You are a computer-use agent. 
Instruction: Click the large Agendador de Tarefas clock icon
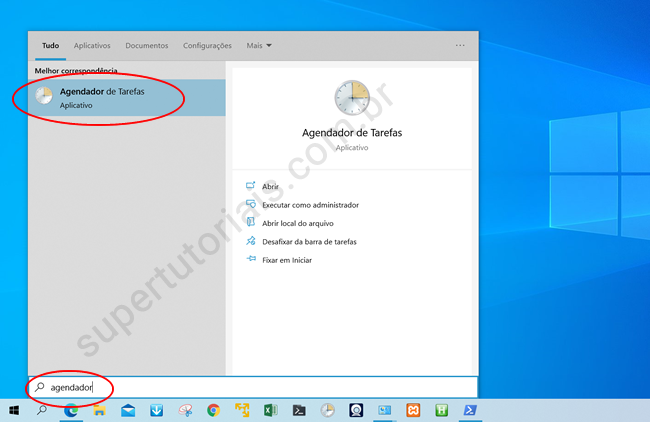(351, 98)
